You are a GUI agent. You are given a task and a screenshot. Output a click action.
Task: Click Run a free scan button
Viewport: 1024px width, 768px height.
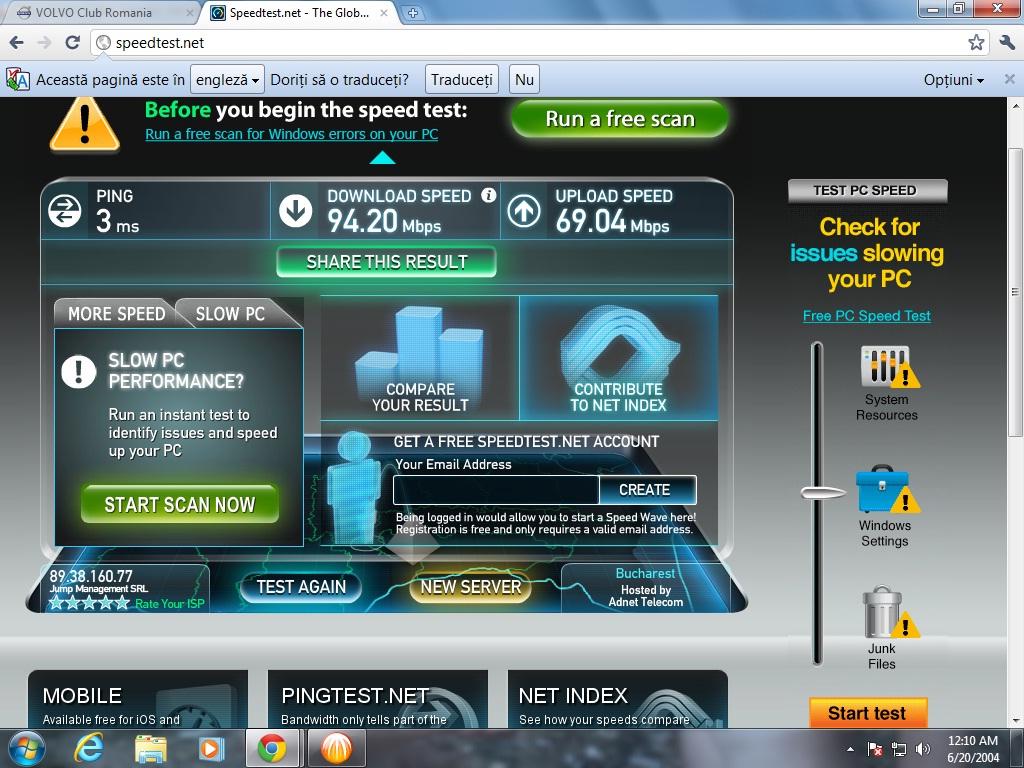click(x=620, y=119)
